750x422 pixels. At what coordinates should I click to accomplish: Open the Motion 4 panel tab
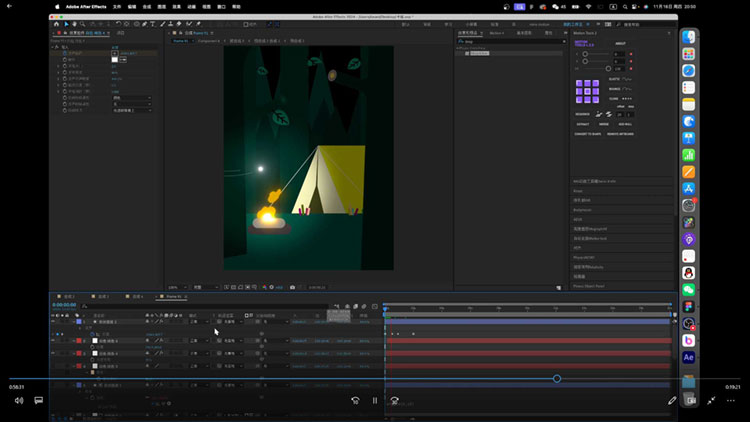click(x=497, y=33)
